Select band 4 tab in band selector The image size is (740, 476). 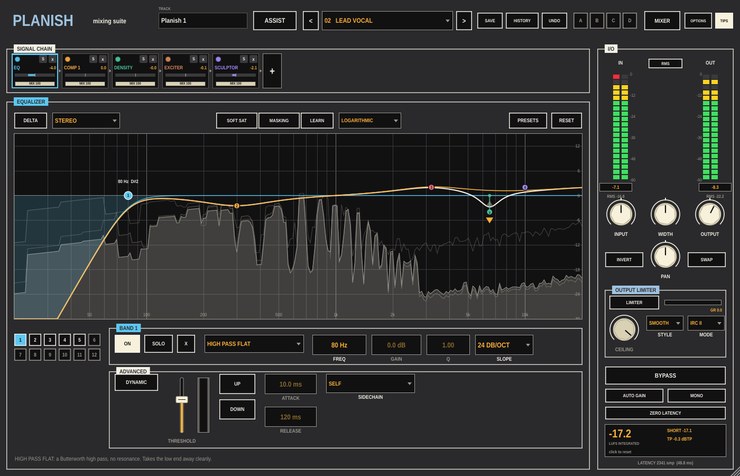(x=65, y=340)
